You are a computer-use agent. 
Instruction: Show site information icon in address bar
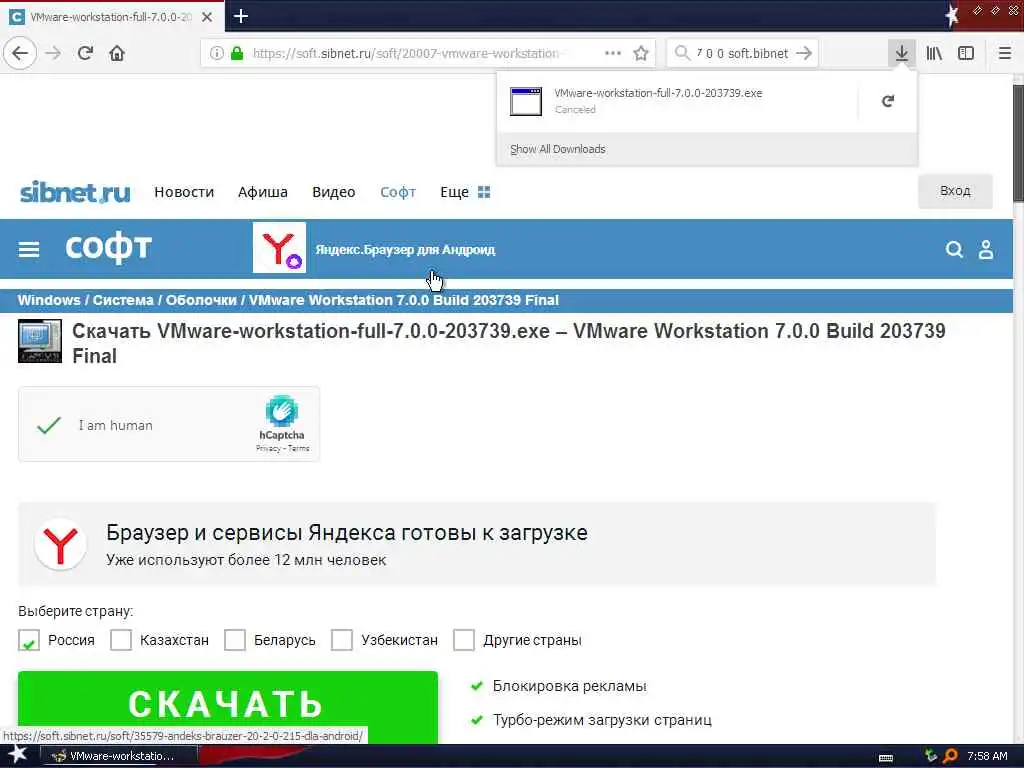pos(217,53)
